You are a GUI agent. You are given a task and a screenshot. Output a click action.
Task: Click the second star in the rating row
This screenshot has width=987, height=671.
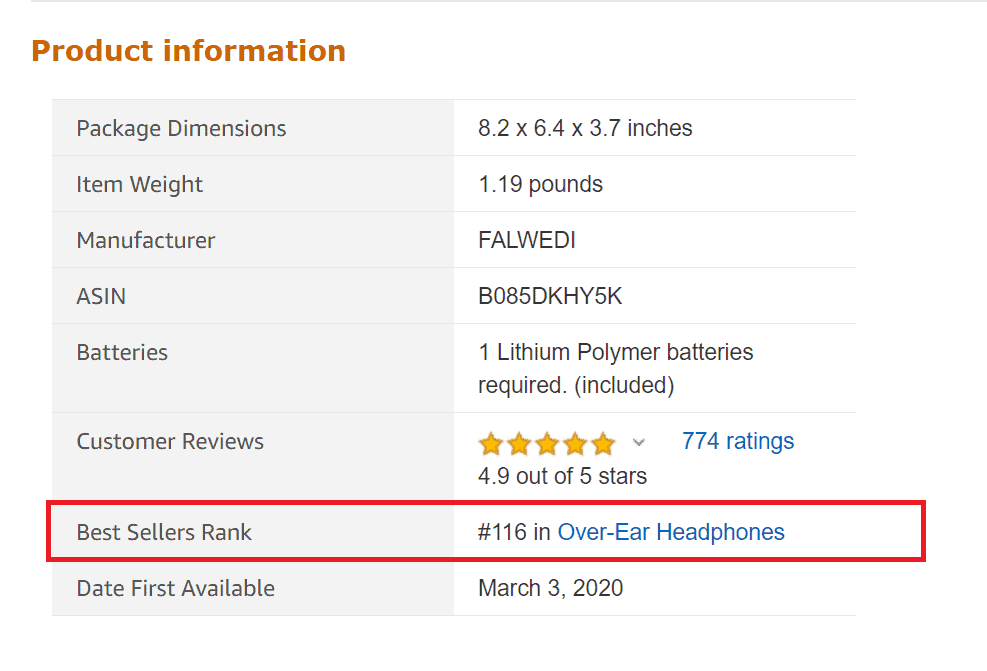click(x=518, y=442)
